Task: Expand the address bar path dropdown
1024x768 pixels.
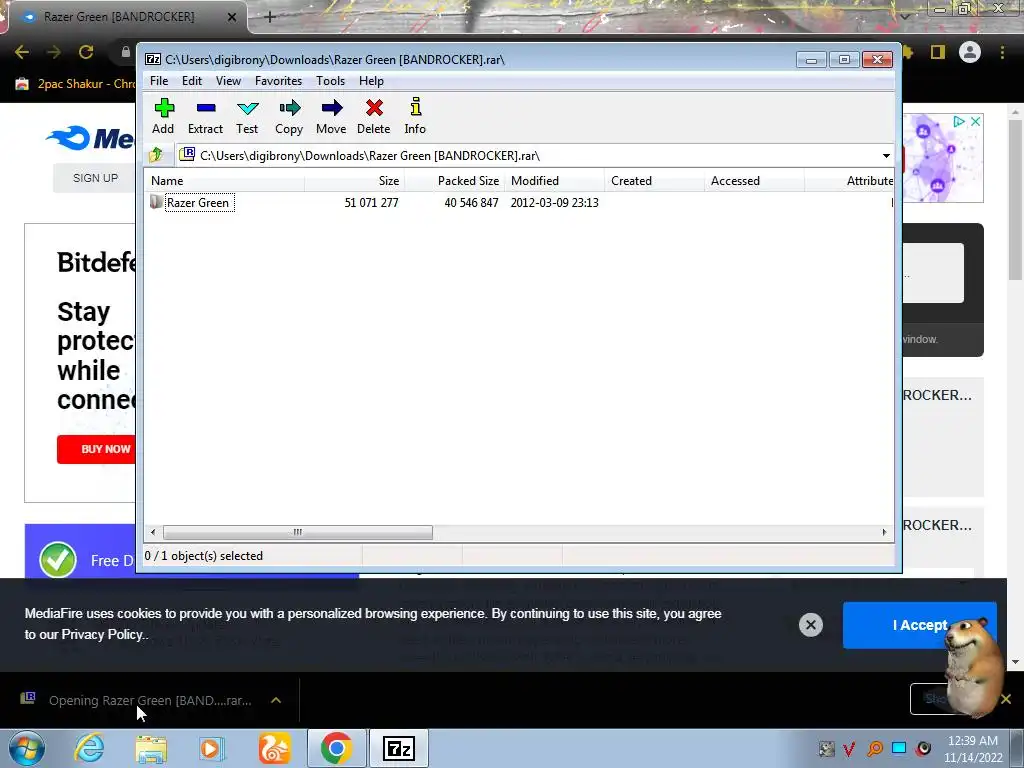Action: point(886,155)
